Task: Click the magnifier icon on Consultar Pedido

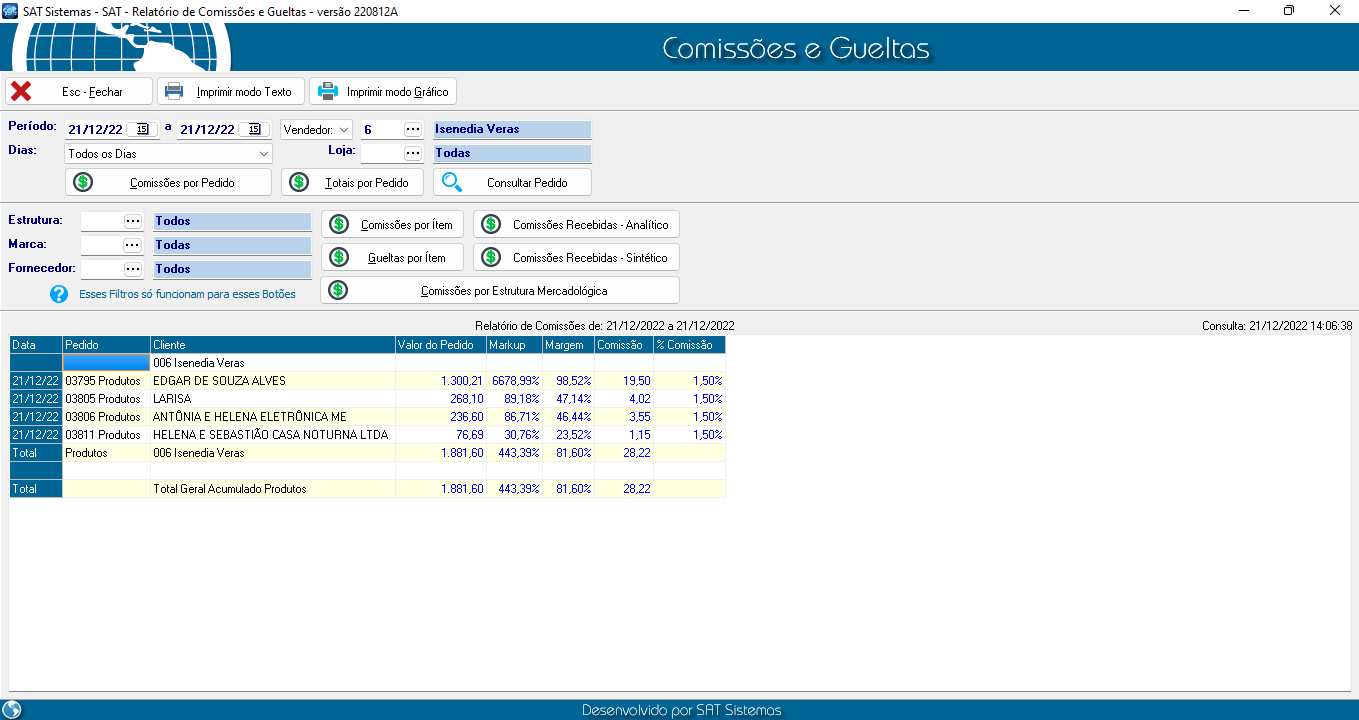Action: tap(452, 183)
